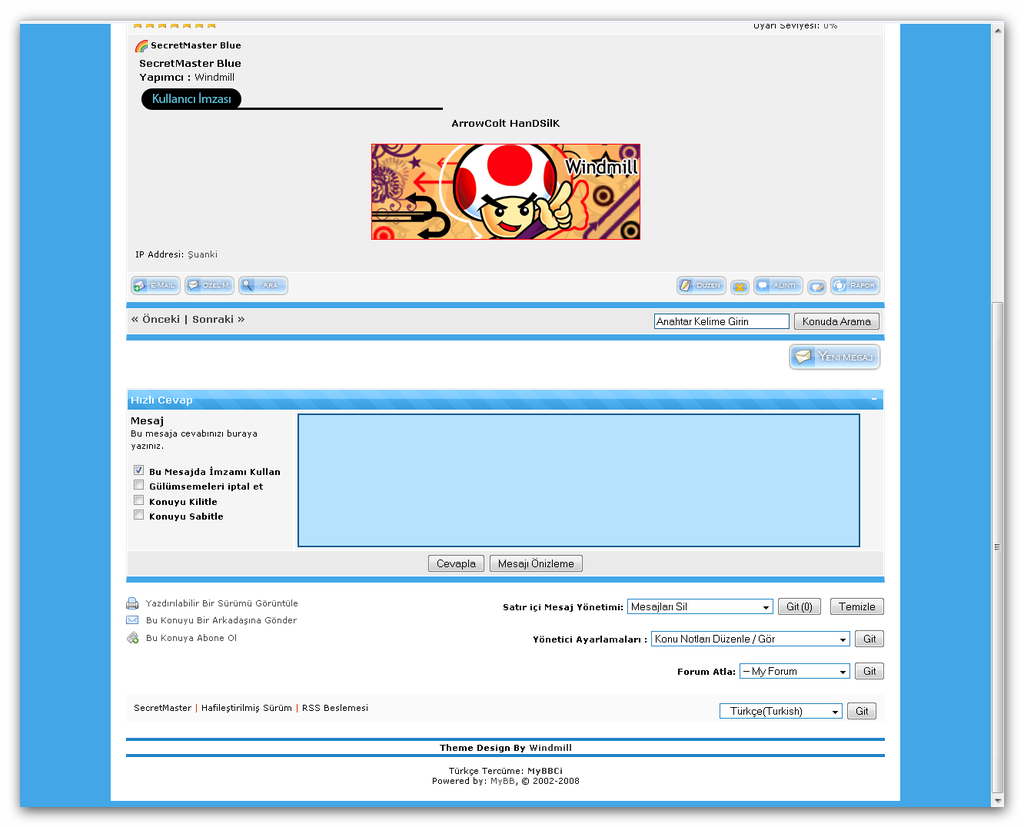1024x827 pixels.
Task: Click Git next to Yönetici Ayarlamaları
Action: click(x=870, y=639)
